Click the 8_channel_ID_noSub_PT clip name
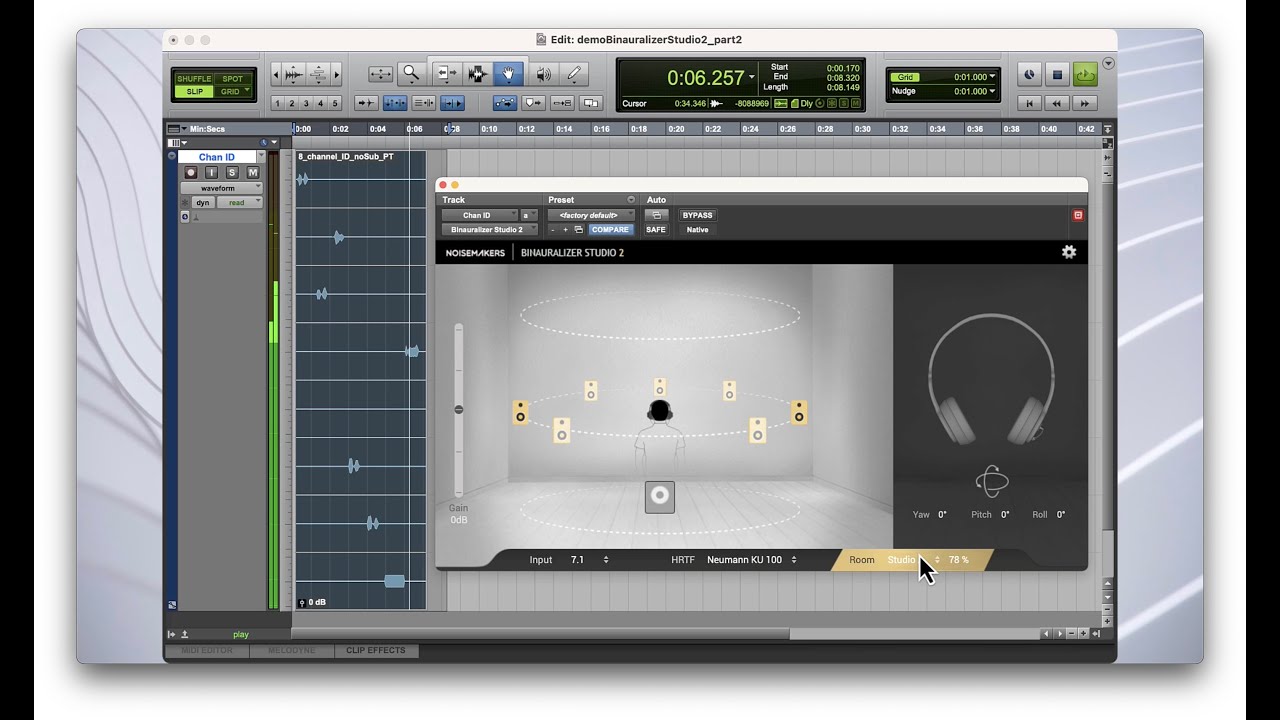Screen dimensions: 1280x720 tap(345, 157)
